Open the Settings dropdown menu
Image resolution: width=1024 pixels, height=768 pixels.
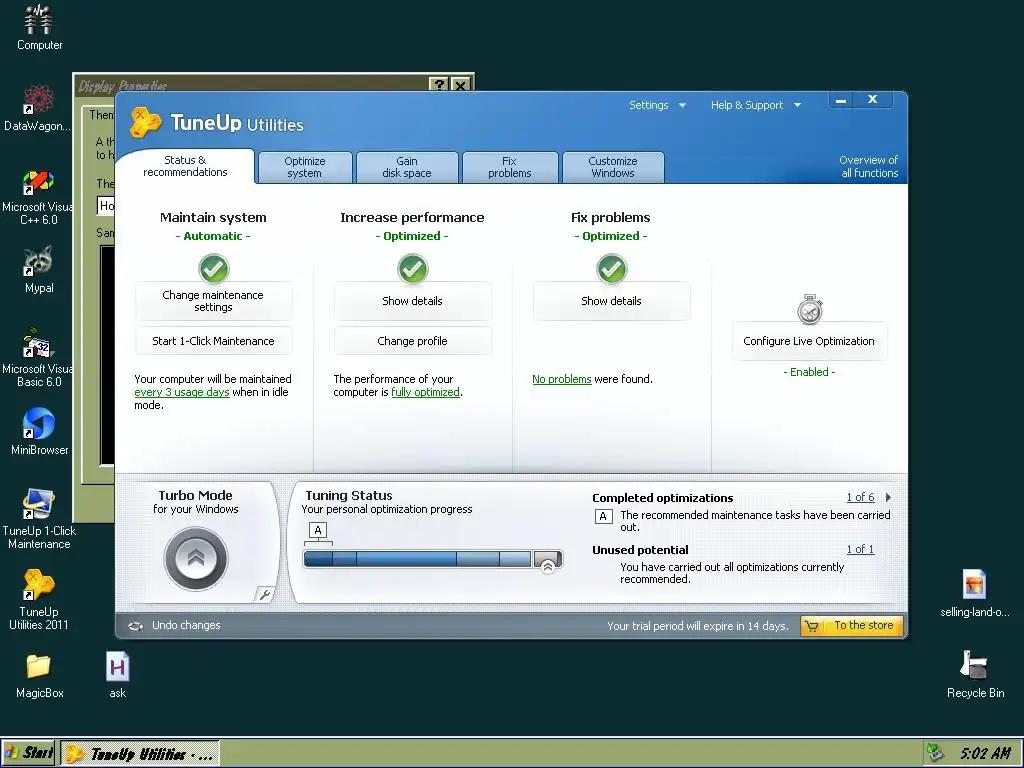657,105
